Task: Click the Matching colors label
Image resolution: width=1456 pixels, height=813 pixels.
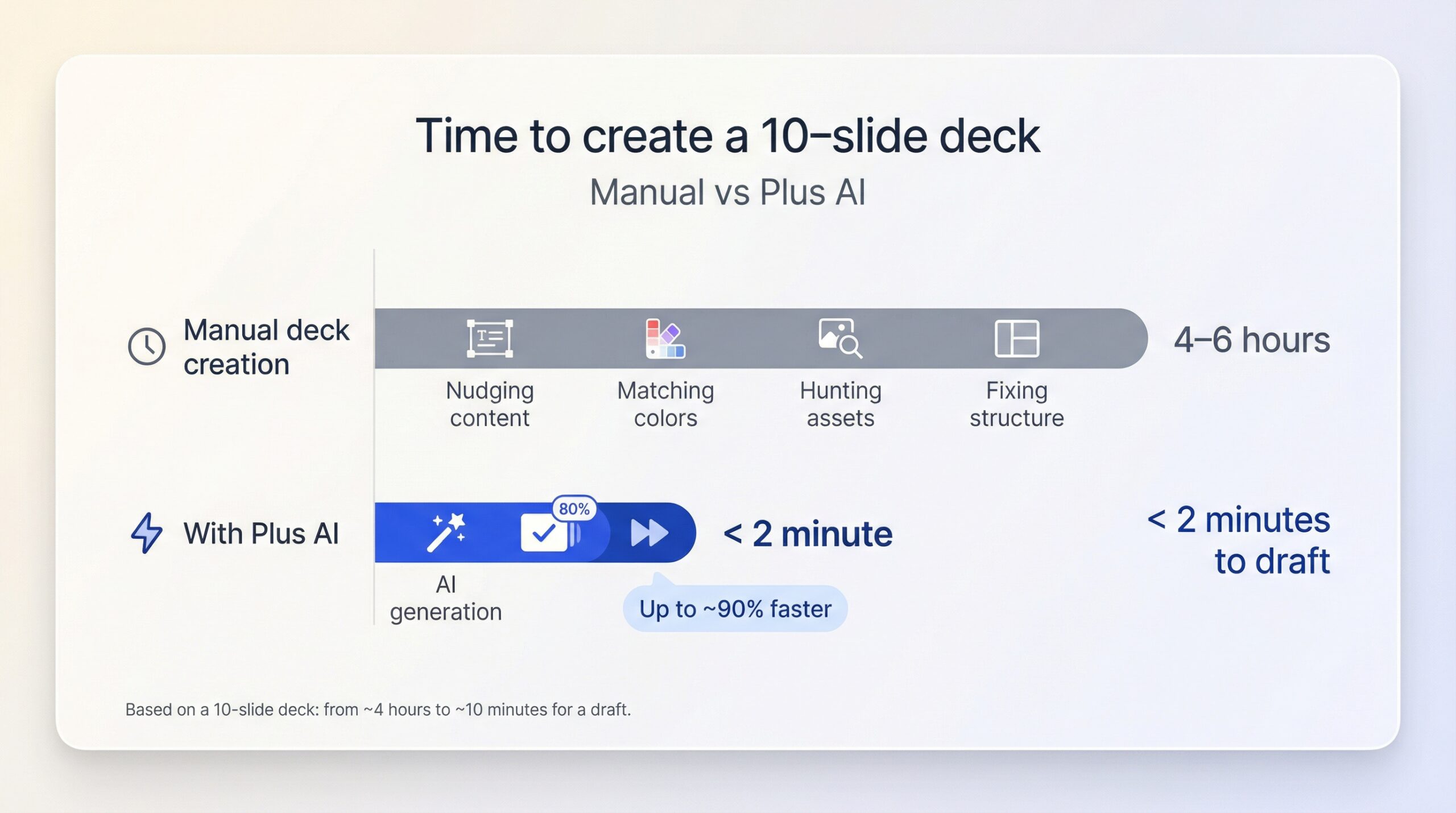Action: pos(665,404)
